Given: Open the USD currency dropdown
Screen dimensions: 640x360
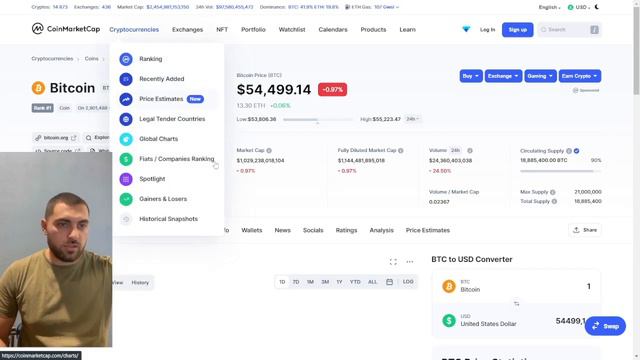Looking at the screenshot, I should 579,7.
